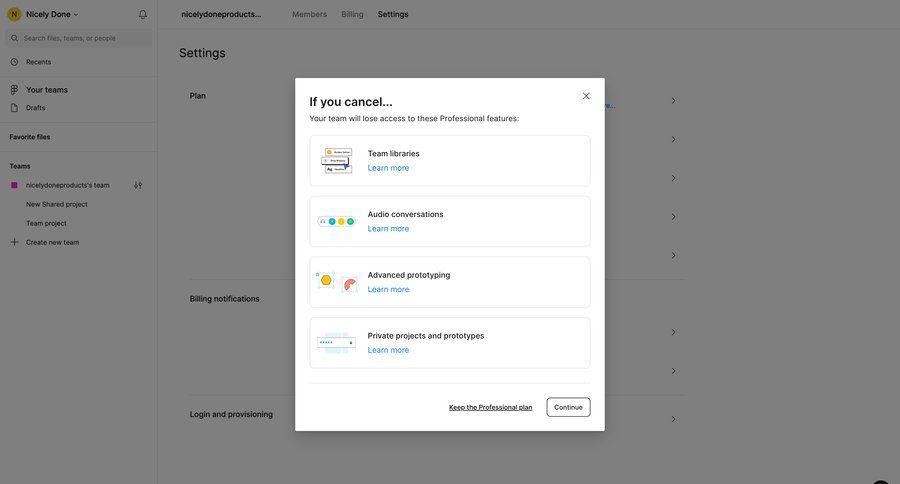This screenshot has width=900, height=484.
Task: Click the Figma logo icon beside Your teams
Action: [14, 90]
